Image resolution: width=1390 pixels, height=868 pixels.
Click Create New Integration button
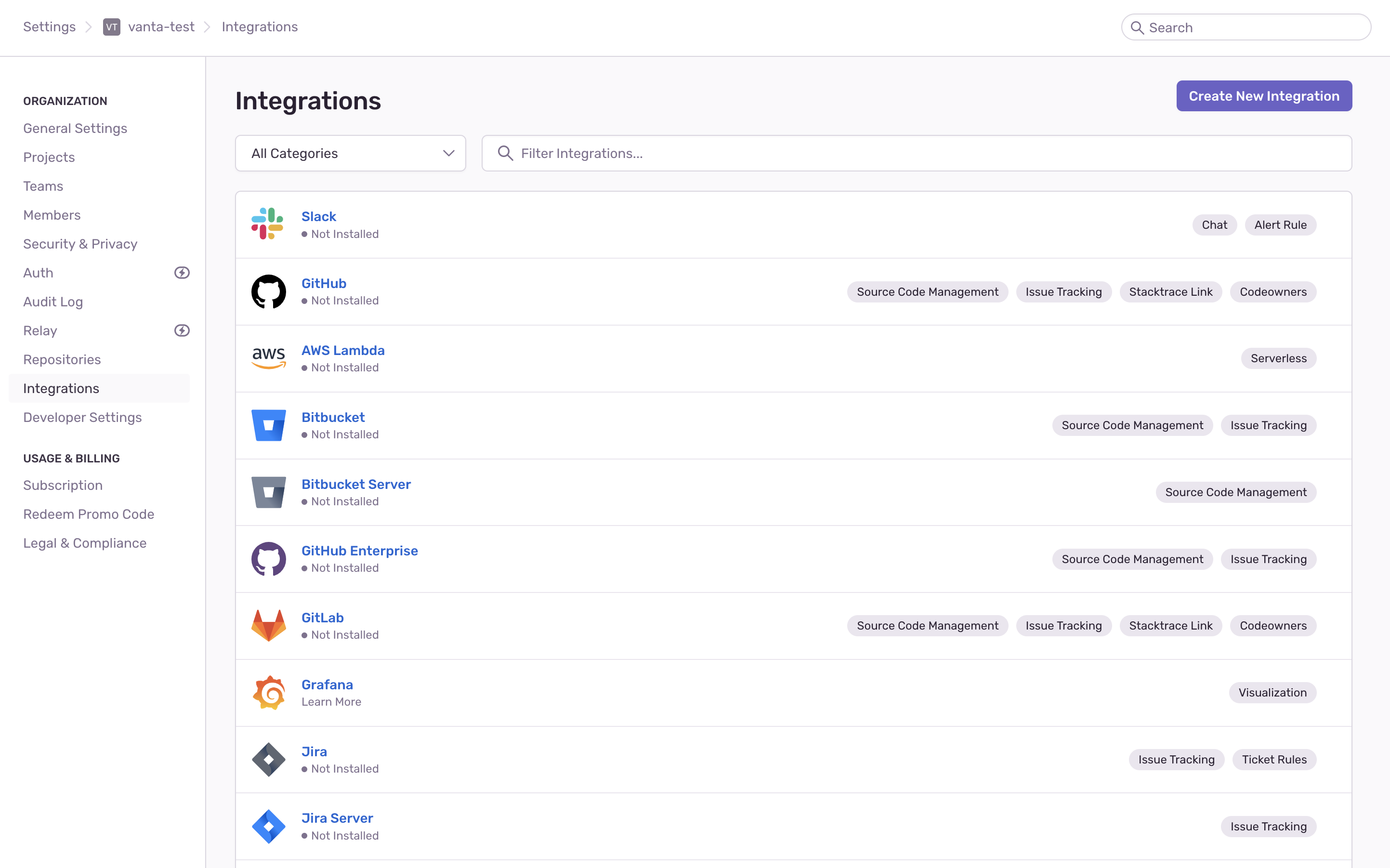pyautogui.click(x=1264, y=96)
